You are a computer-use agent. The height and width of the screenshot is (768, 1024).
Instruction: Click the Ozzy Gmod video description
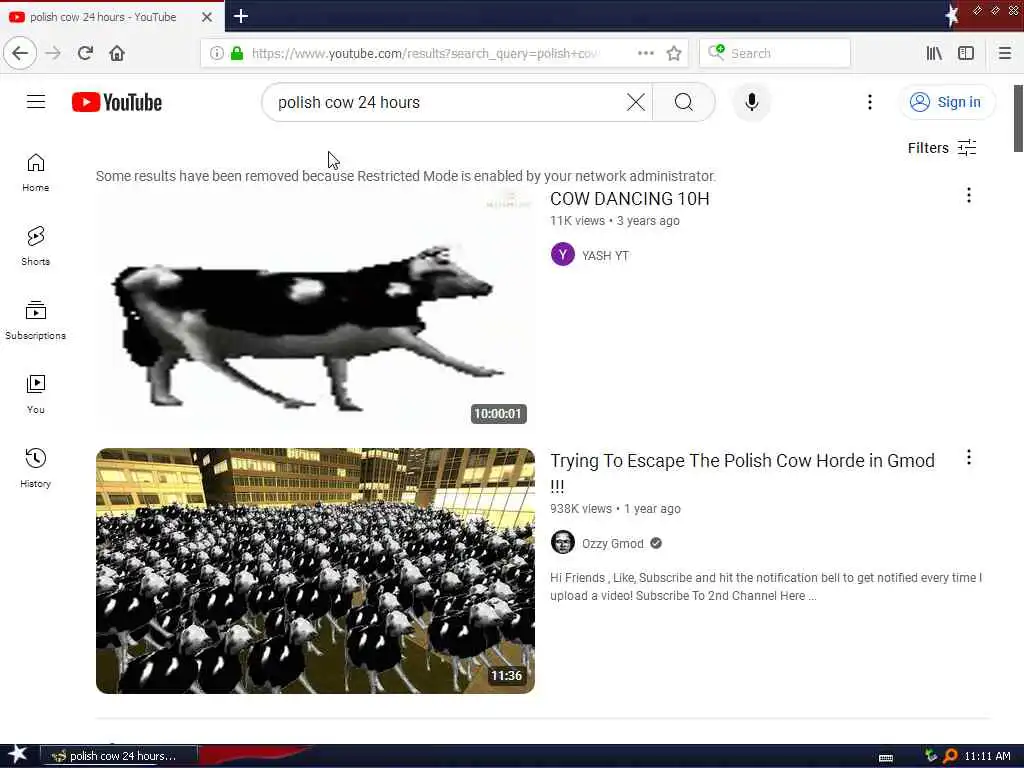[766, 586]
